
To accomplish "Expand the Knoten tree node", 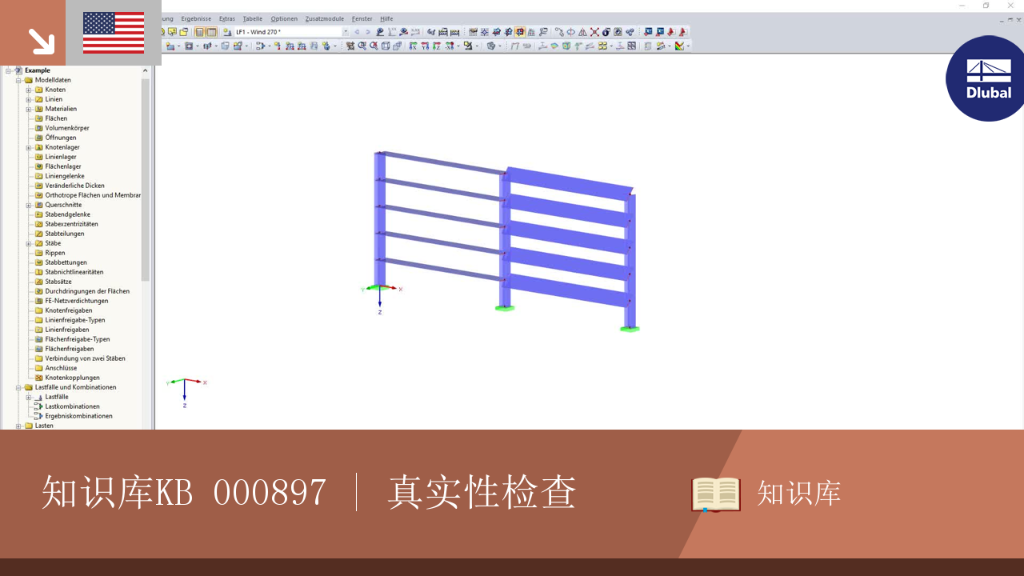I will (29, 89).
